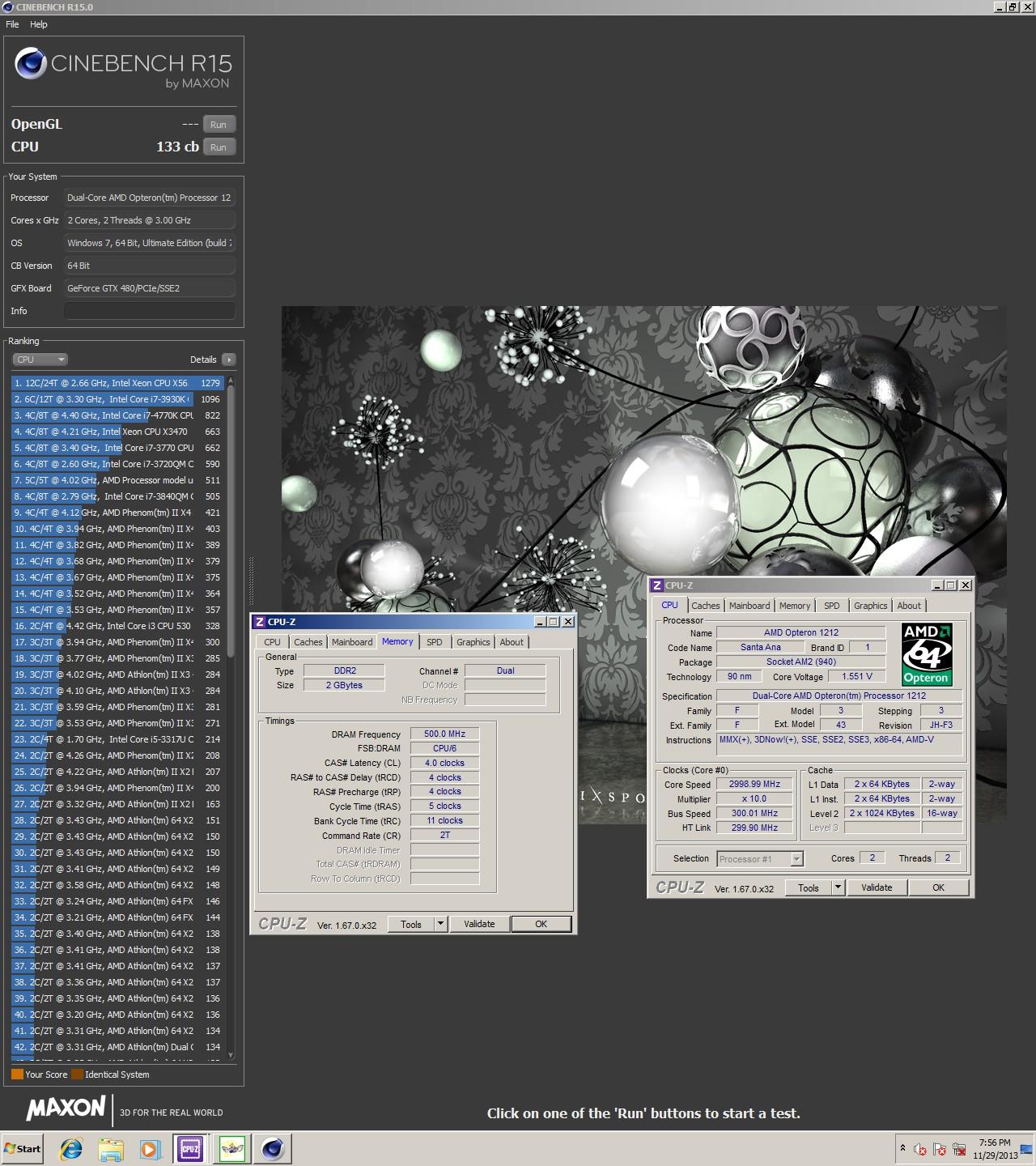Click CAS# Latency 4.0 clocks value
This screenshot has width=1036, height=1166.
[445, 763]
